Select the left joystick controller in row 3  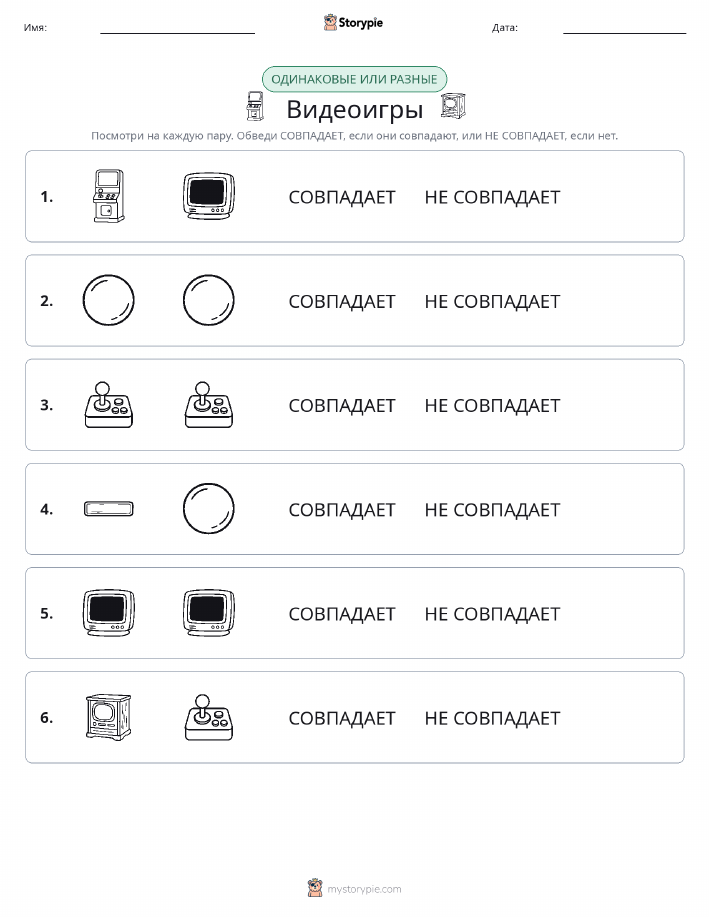109,405
